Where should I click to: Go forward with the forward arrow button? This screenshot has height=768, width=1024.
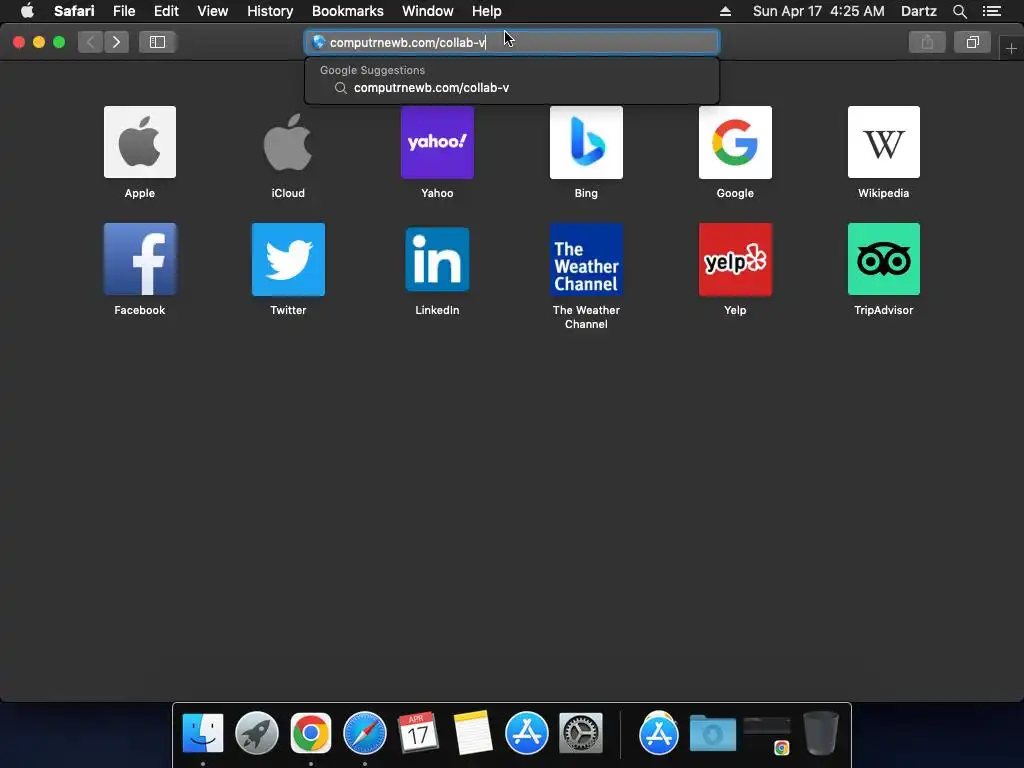pyautogui.click(x=116, y=42)
